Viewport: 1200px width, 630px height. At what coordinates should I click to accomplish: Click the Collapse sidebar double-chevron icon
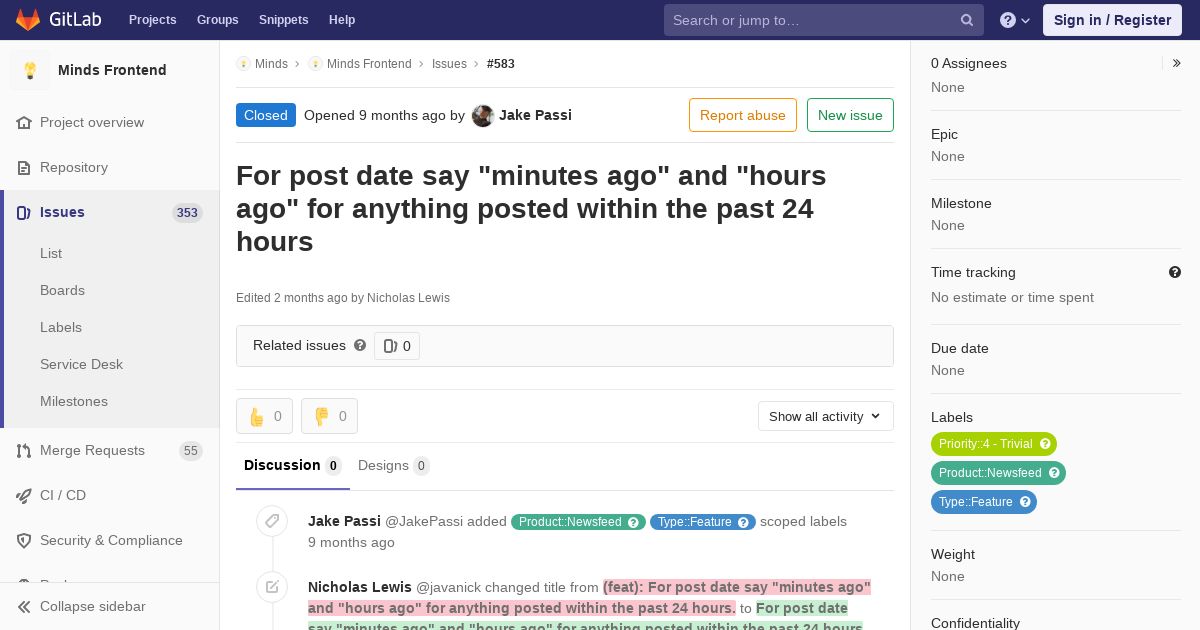24,606
